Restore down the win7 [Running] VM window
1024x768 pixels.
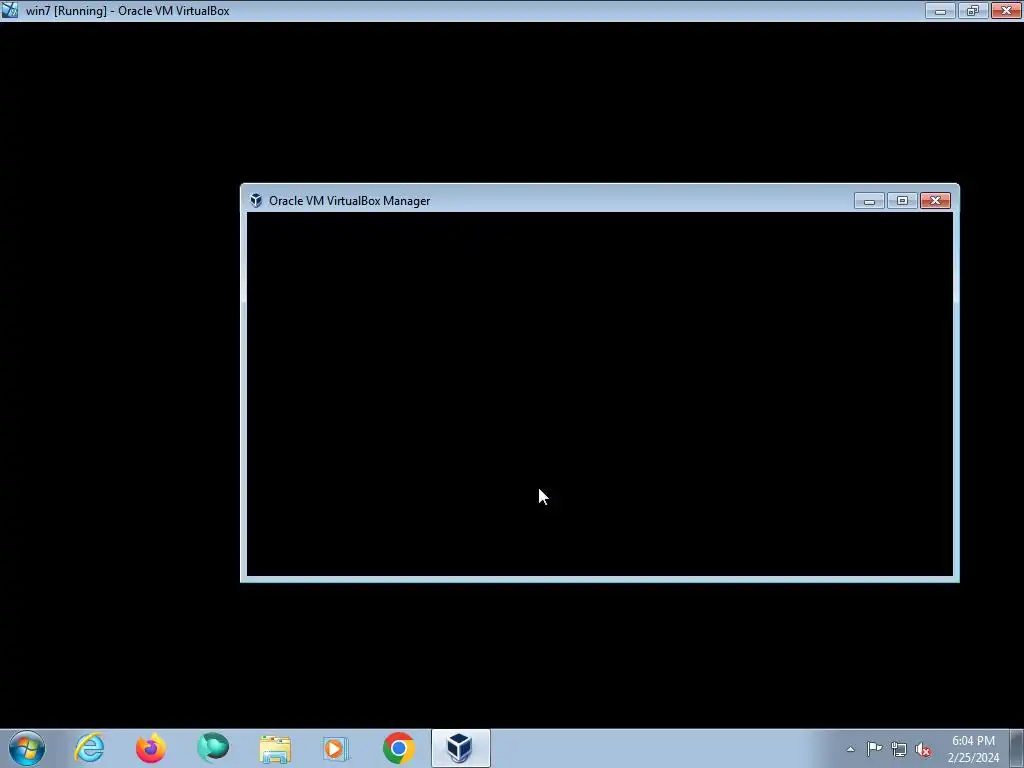(x=973, y=10)
